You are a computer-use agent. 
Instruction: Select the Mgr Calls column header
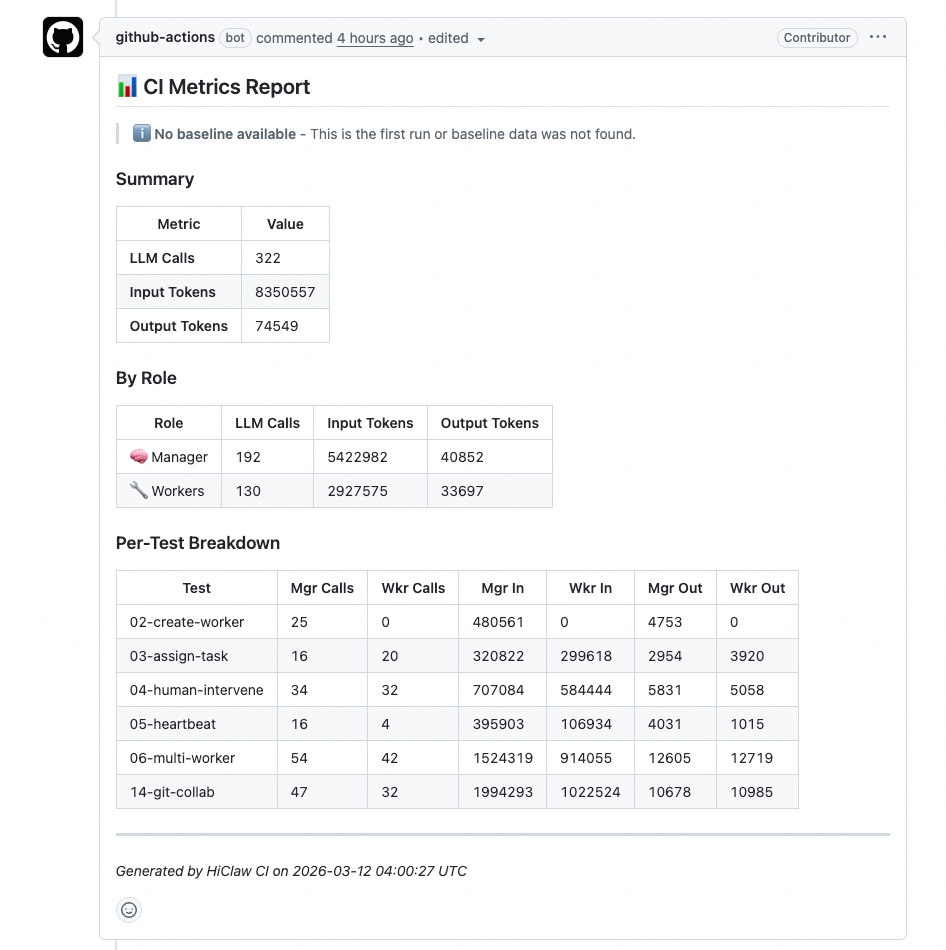pos(322,588)
